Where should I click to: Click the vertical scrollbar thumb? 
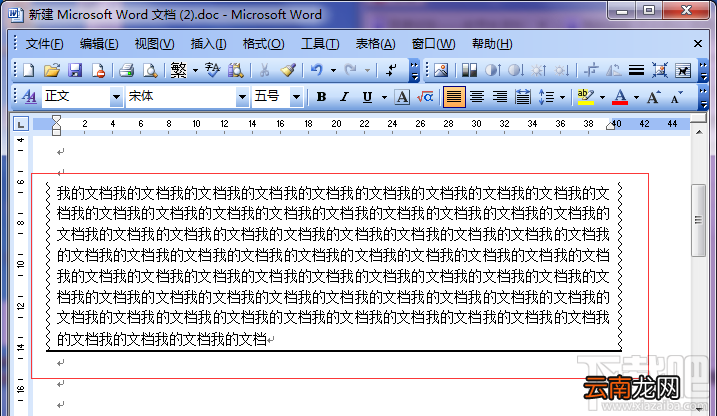coord(698,220)
